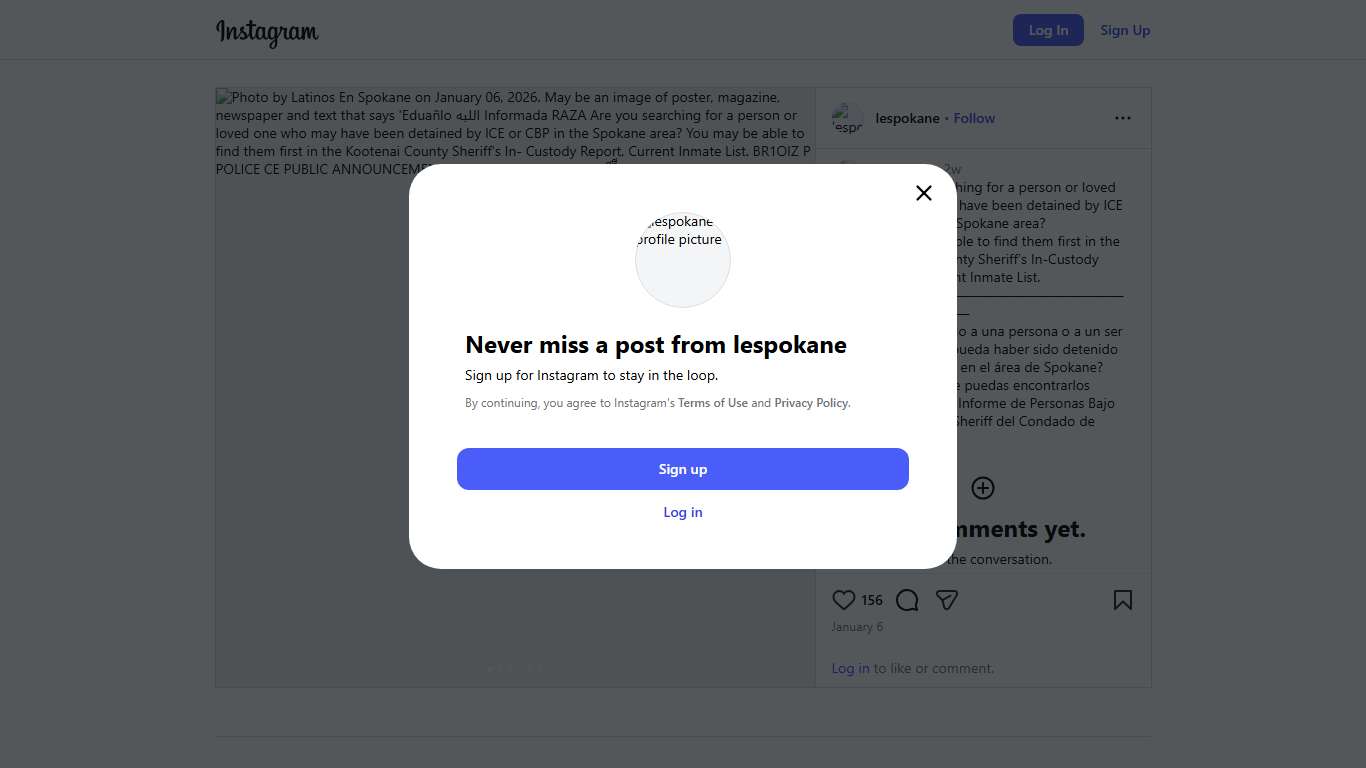The width and height of the screenshot is (1366, 768).
Task: Open the Terms of Use link
Action: [713, 403]
